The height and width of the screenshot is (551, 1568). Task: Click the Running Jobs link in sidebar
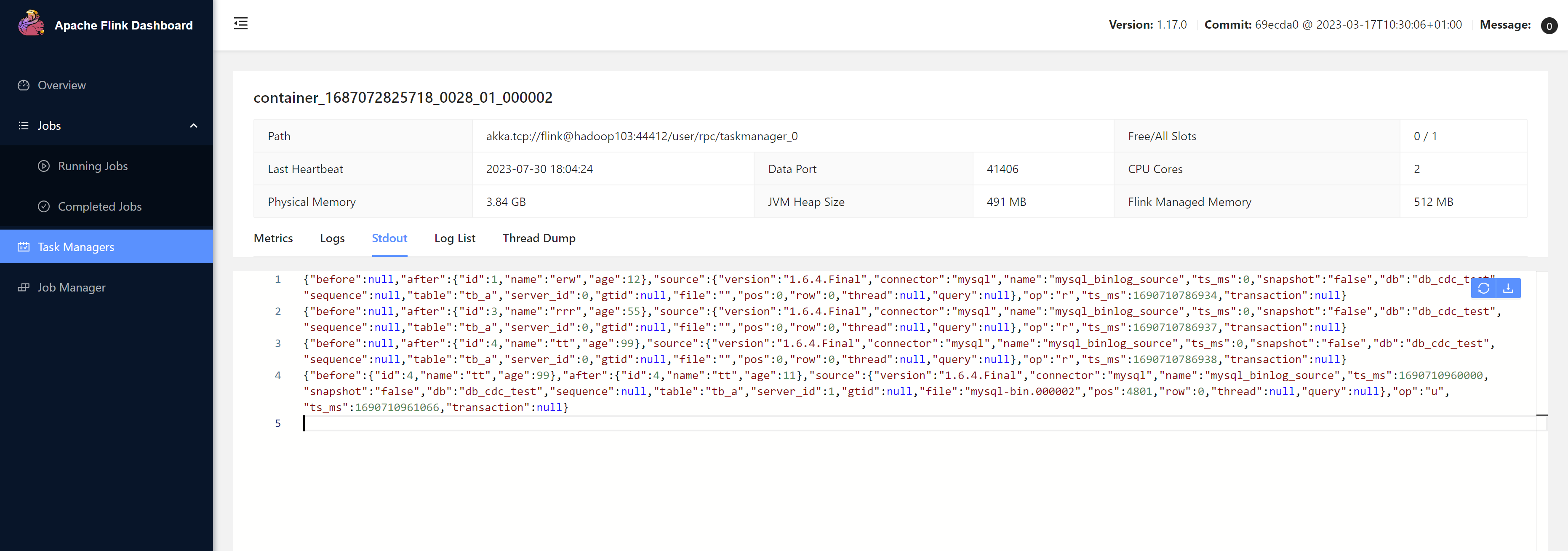point(93,166)
